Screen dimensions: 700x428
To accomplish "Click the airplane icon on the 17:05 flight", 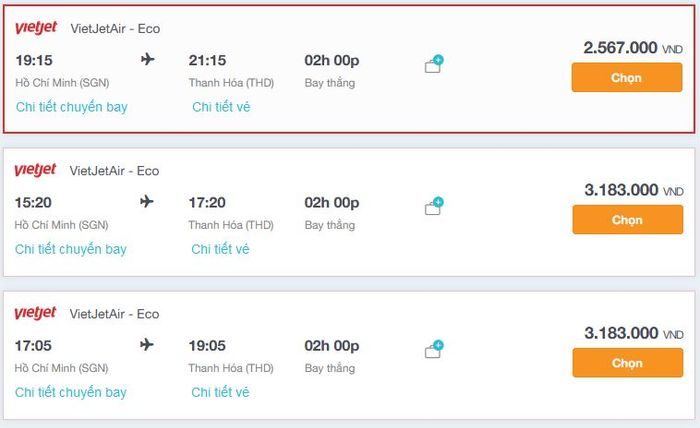I will click(148, 346).
